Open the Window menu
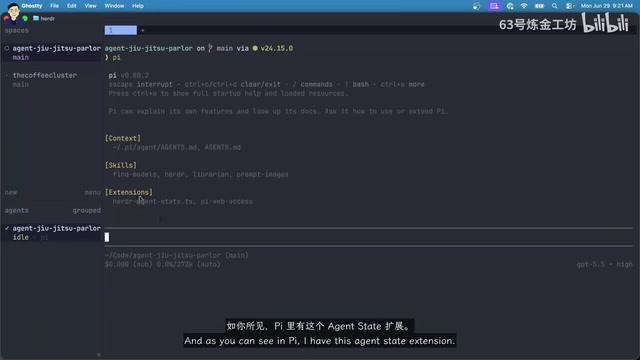This screenshot has width=640, height=360. pyautogui.click(x=114, y=6)
